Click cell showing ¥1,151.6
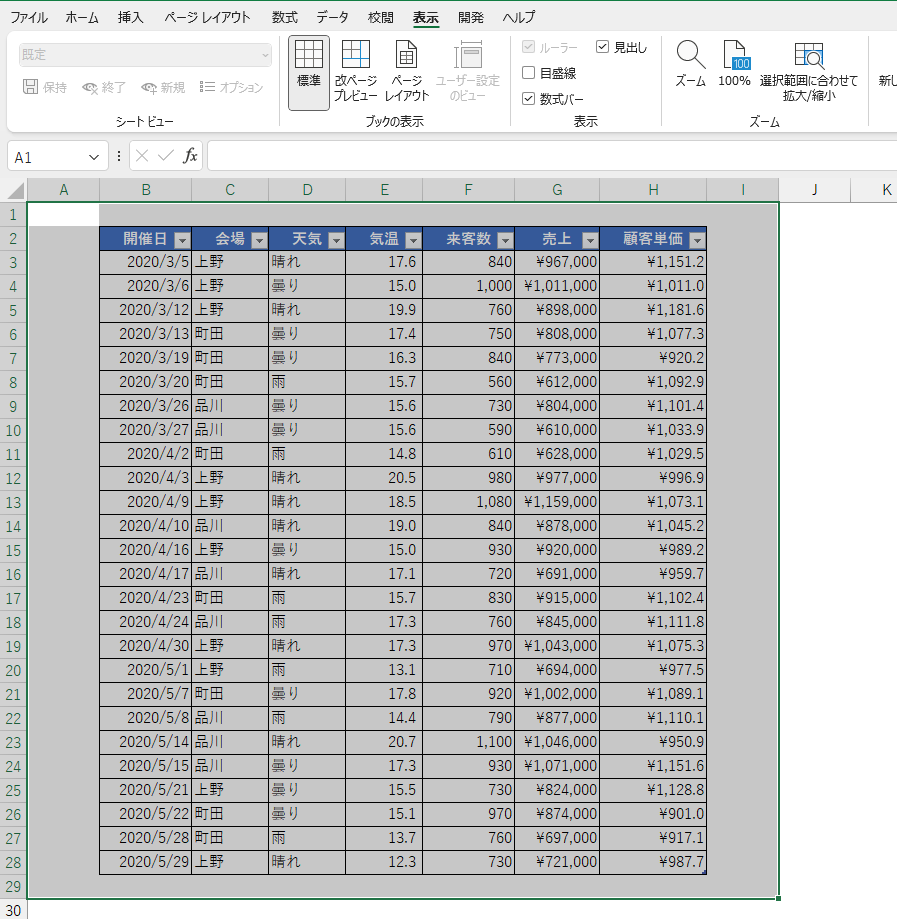897x919 pixels. tap(653, 766)
